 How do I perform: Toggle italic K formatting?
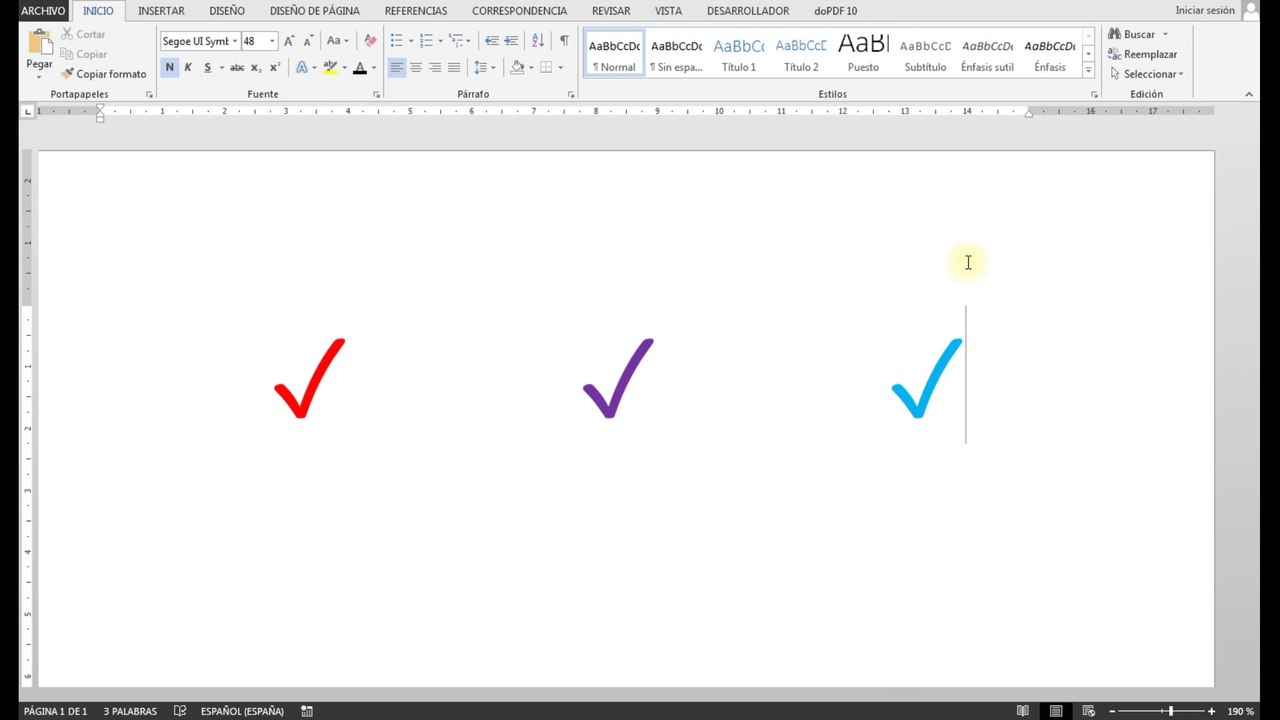coord(188,67)
